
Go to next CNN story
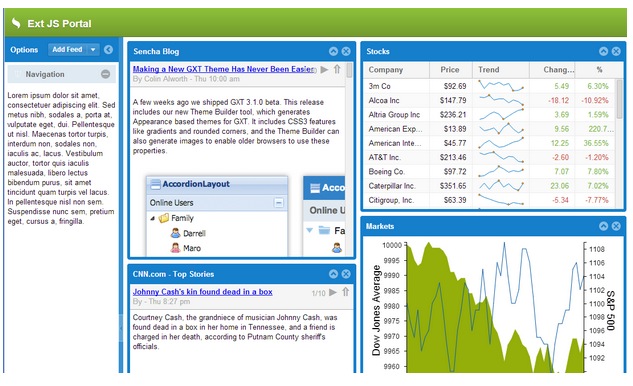click(333, 292)
